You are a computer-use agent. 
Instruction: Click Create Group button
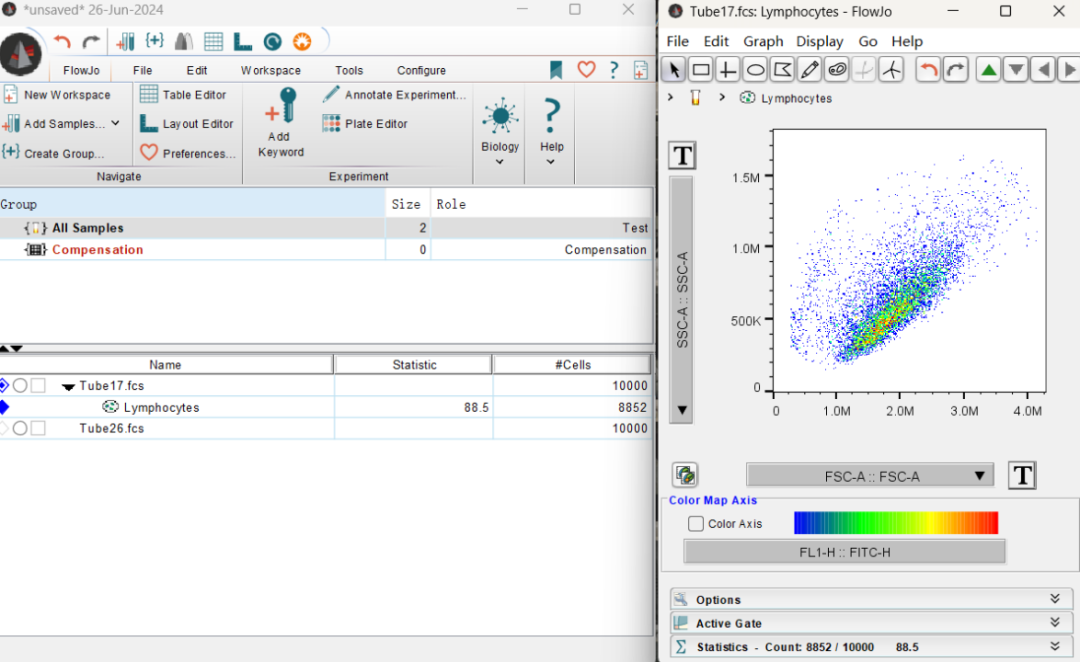[x=54, y=153]
